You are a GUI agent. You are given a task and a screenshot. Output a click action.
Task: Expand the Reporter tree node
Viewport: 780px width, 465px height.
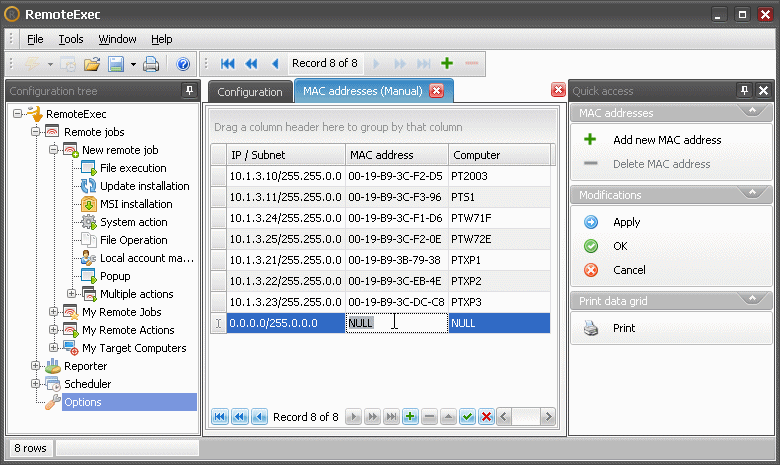click(x=35, y=366)
